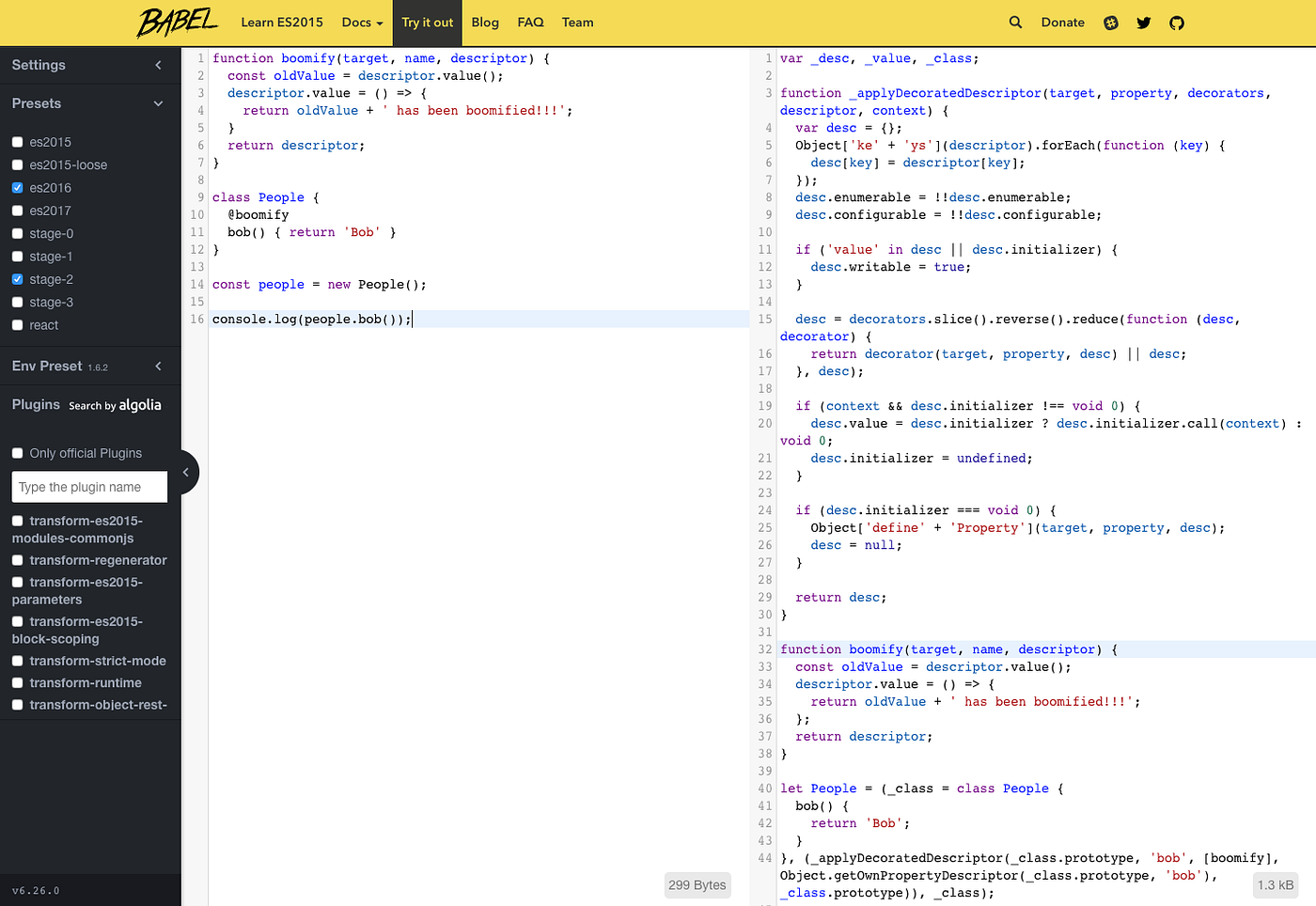The height and width of the screenshot is (906, 1316).
Task: Disable the stage-2 preset
Action: (16, 279)
